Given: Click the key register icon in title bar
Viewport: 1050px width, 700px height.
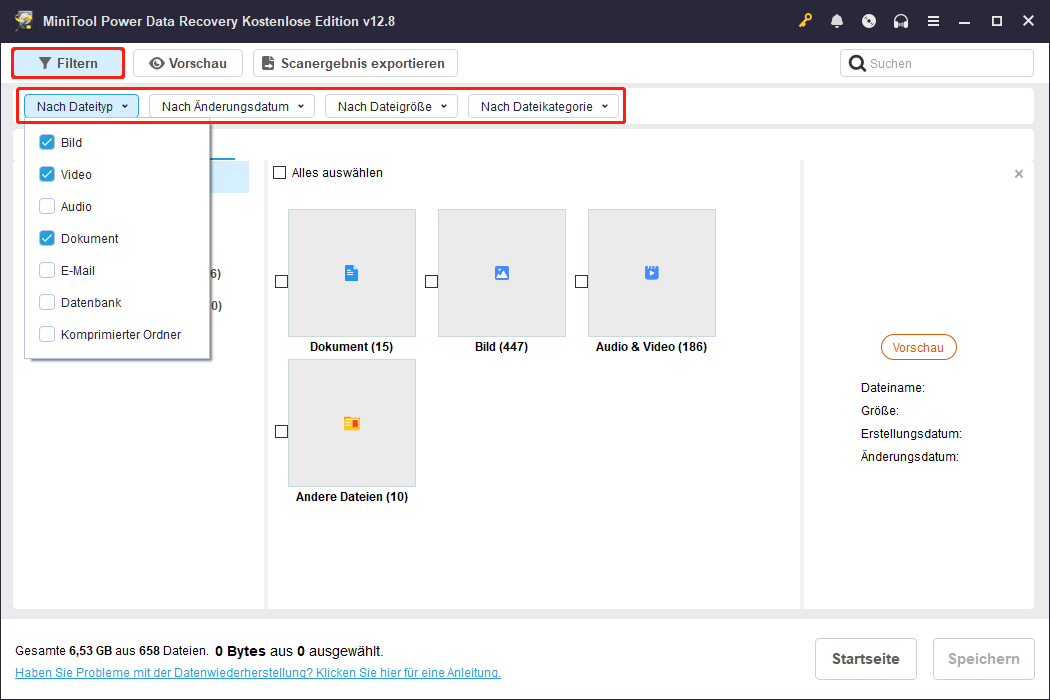Looking at the screenshot, I should (805, 21).
